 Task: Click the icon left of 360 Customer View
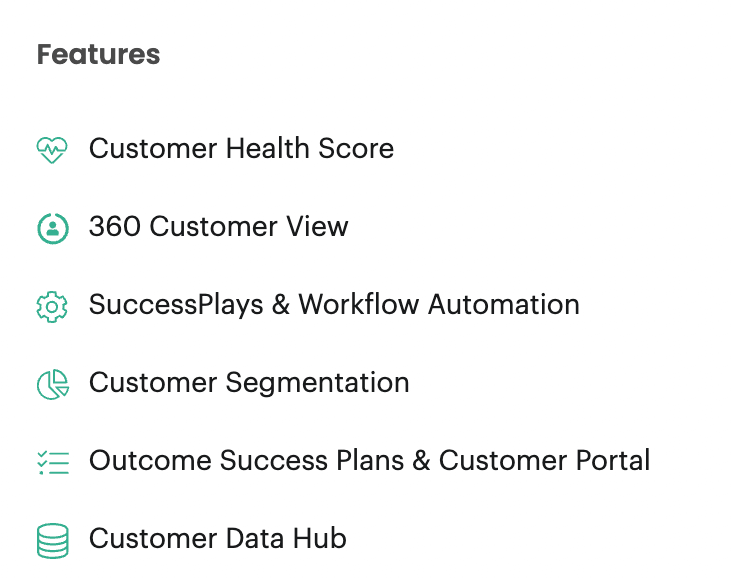[x=53, y=228]
